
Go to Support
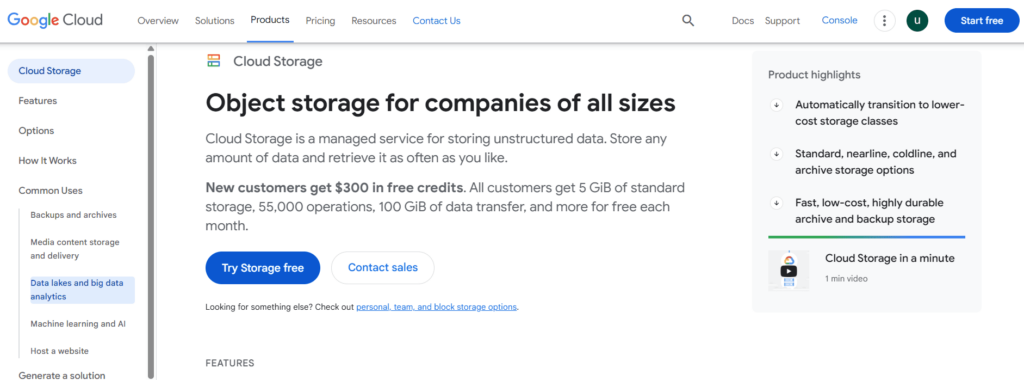click(782, 21)
